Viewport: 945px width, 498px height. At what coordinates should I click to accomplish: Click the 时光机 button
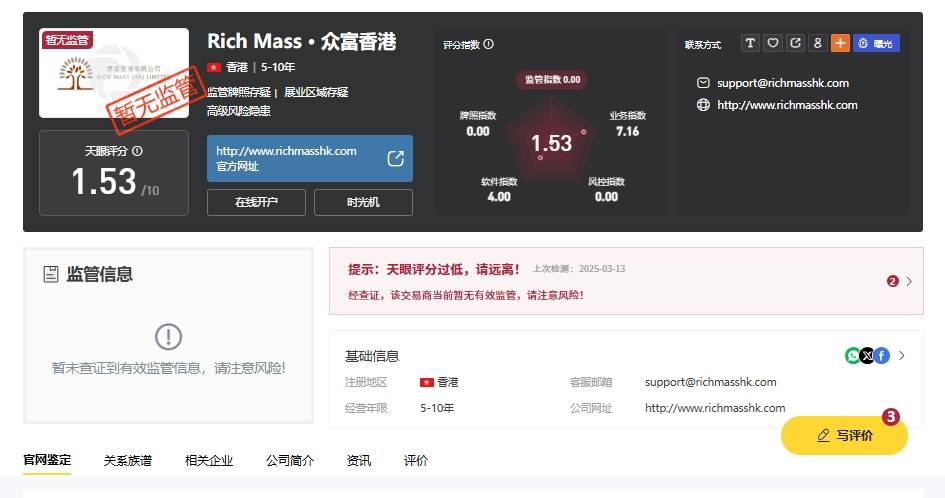363,202
